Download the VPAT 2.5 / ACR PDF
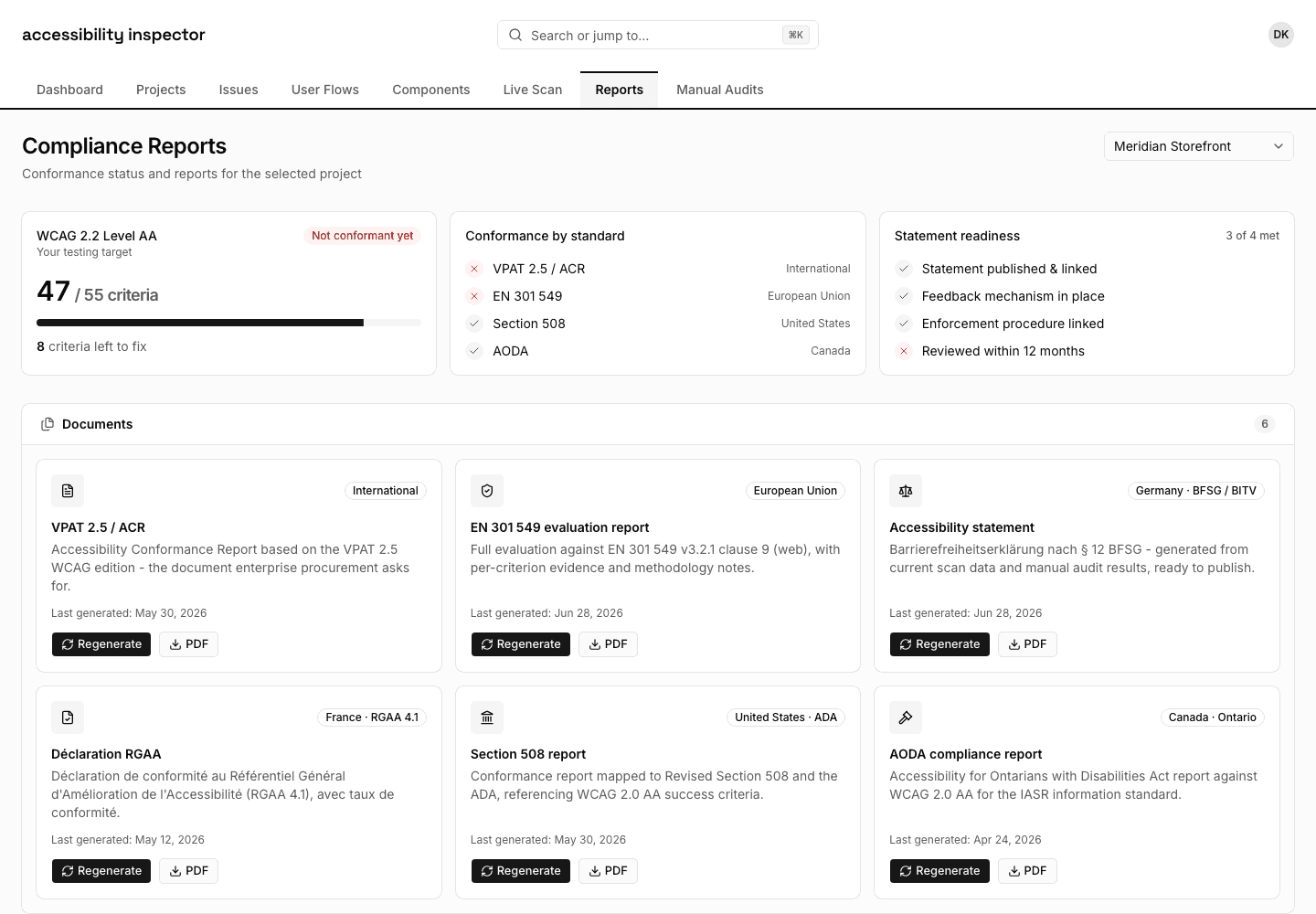 (189, 644)
